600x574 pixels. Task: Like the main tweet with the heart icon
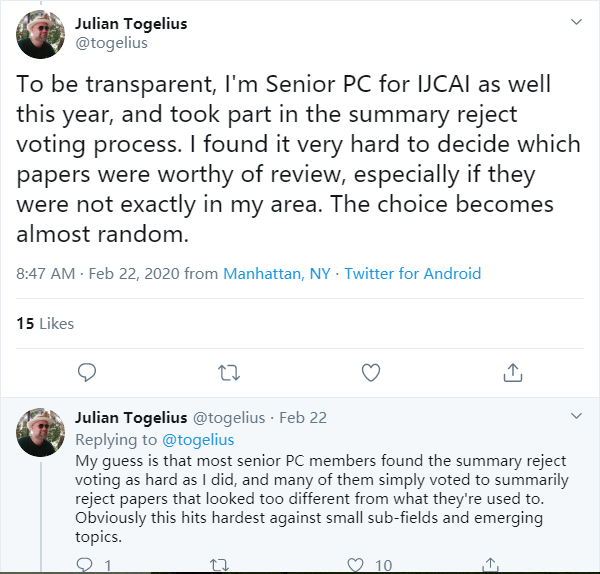[371, 373]
